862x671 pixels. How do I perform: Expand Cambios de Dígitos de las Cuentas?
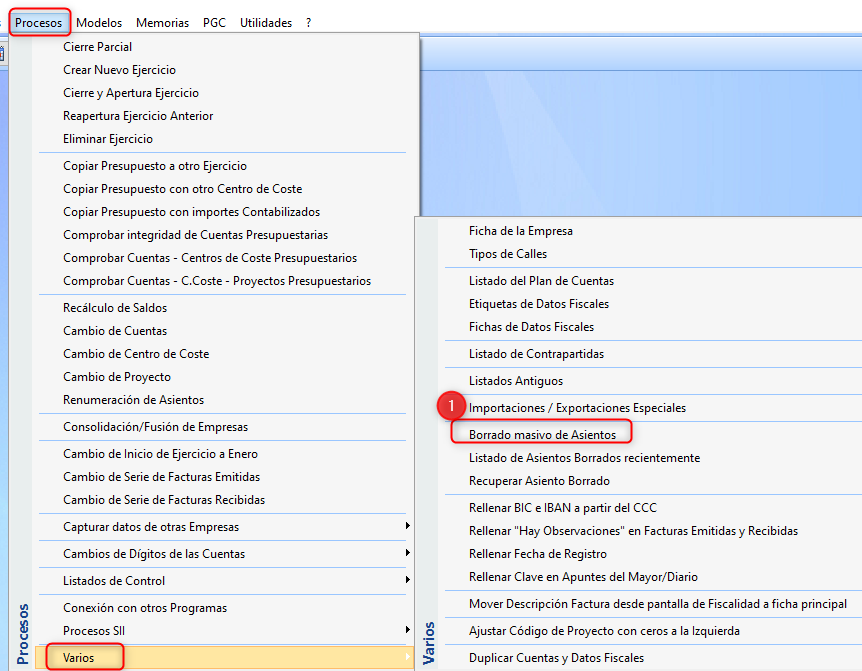153,554
